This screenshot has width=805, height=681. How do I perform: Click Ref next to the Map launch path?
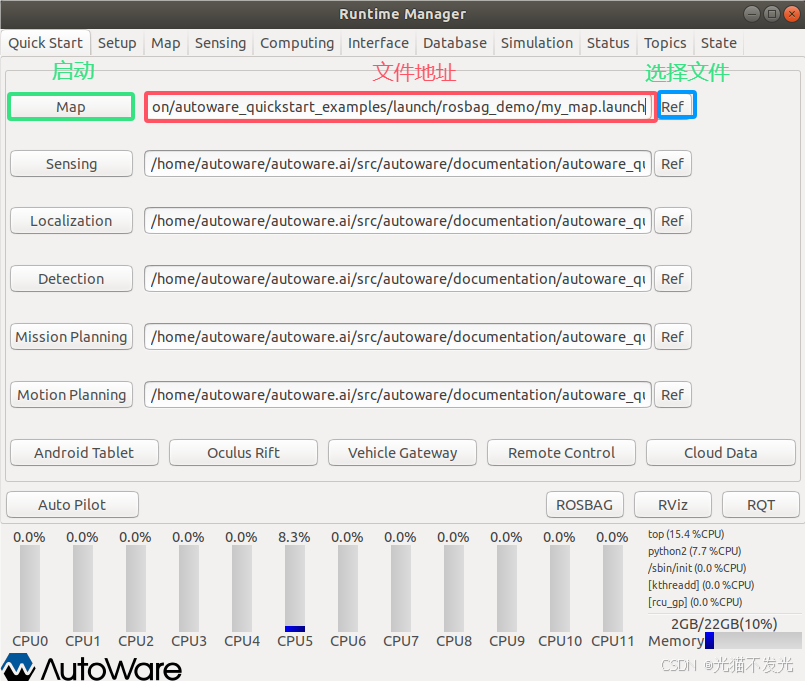pos(673,105)
